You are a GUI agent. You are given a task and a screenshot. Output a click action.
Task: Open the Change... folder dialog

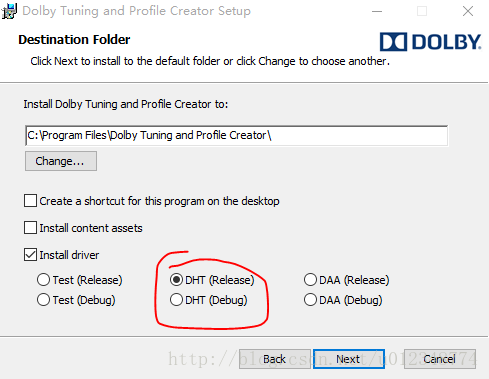pyautogui.click(x=61, y=161)
